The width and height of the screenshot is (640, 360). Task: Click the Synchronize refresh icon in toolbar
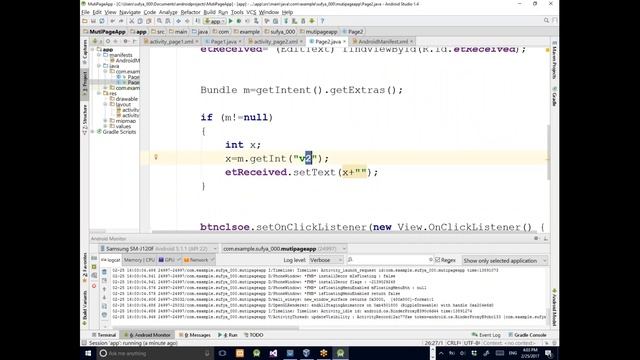pyautogui.click(x=102, y=21)
